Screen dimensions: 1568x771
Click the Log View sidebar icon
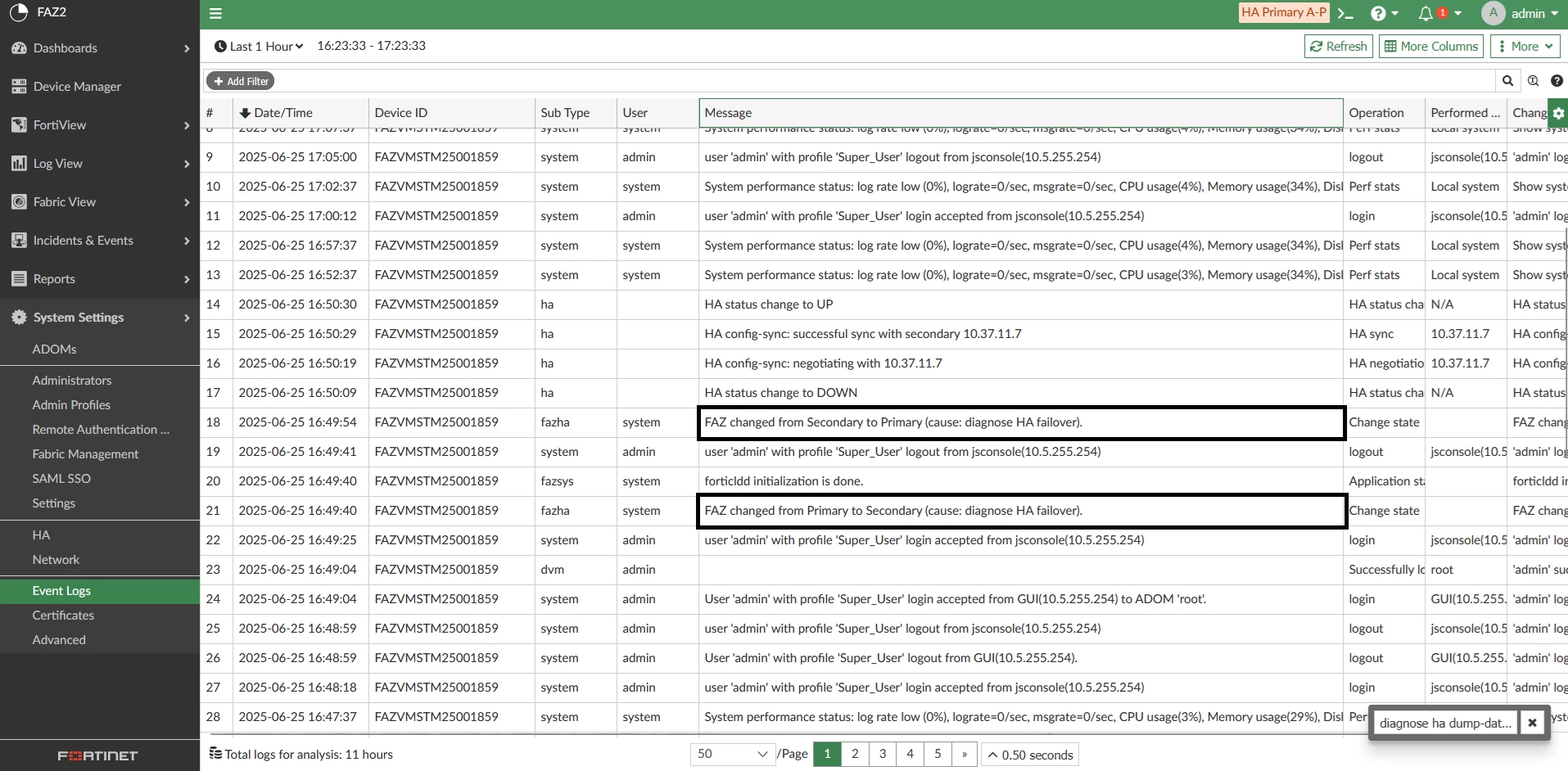19,164
